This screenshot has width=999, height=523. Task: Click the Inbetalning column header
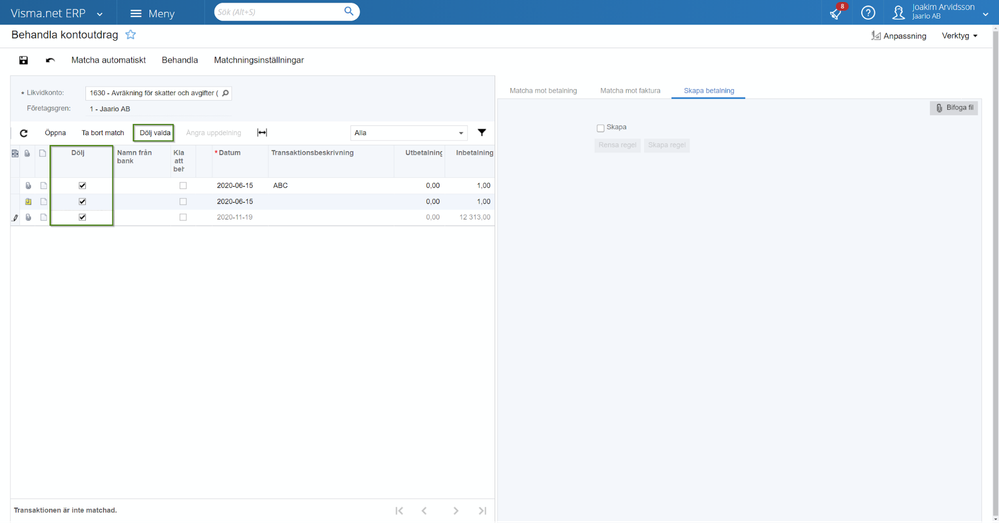(x=474, y=153)
